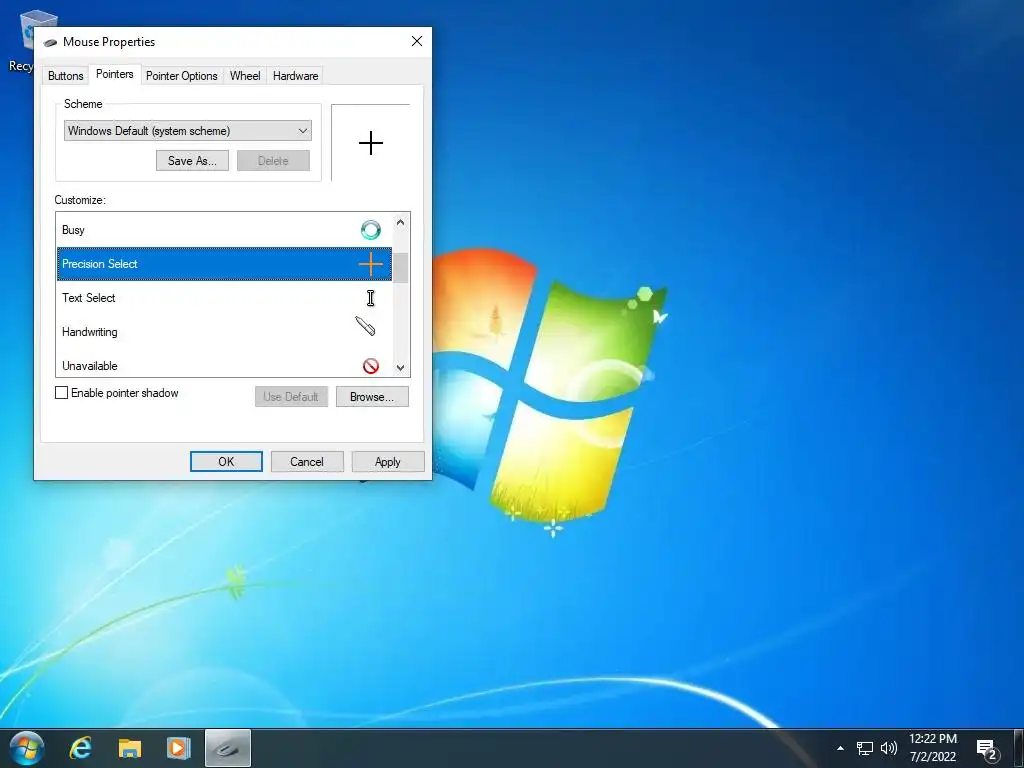Click the Busy ring cursor icon
The height and width of the screenshot is (768, 1024).
370,230
